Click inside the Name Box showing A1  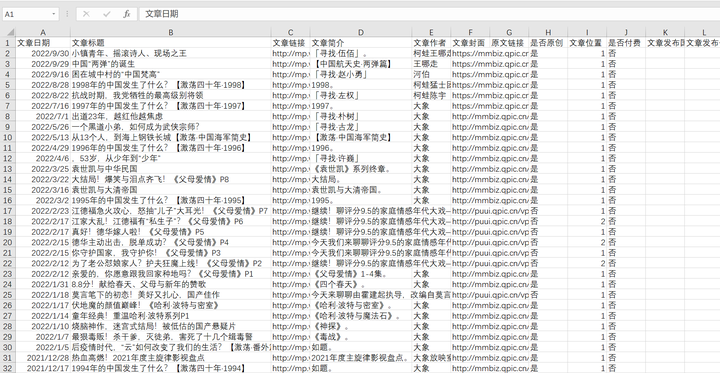[27, 14]
